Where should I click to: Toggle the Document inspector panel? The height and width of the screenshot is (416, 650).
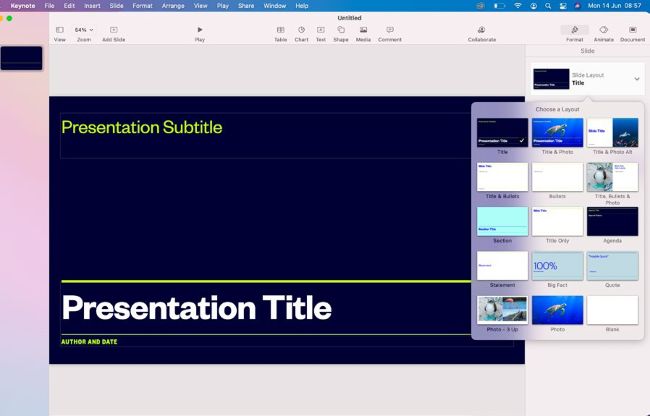(632, 30)
